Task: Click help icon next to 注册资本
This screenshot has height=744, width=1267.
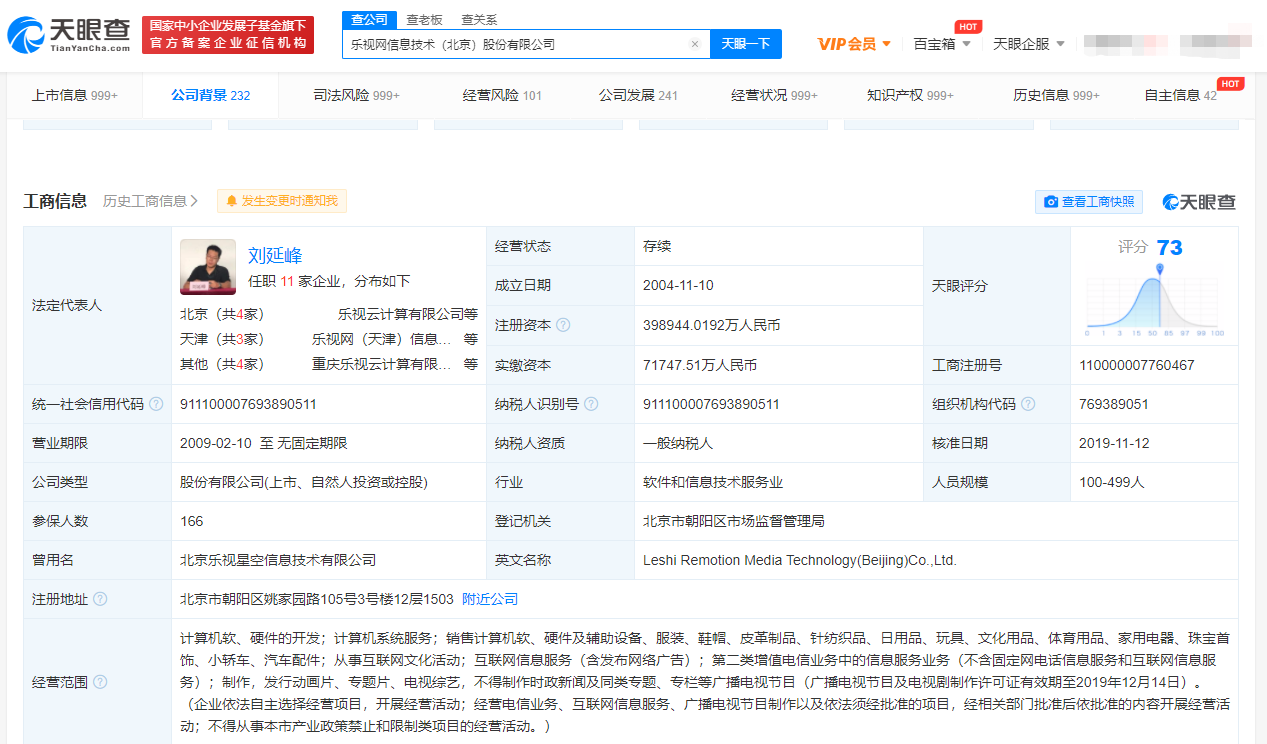Action: click(x=563, y=325)
